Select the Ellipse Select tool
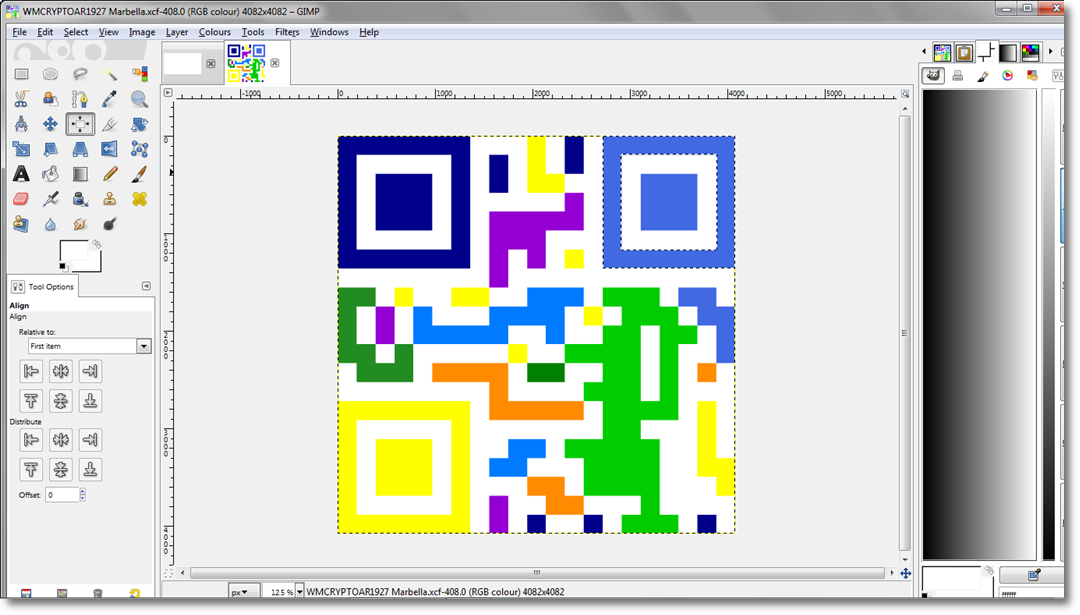 (50, 74)
